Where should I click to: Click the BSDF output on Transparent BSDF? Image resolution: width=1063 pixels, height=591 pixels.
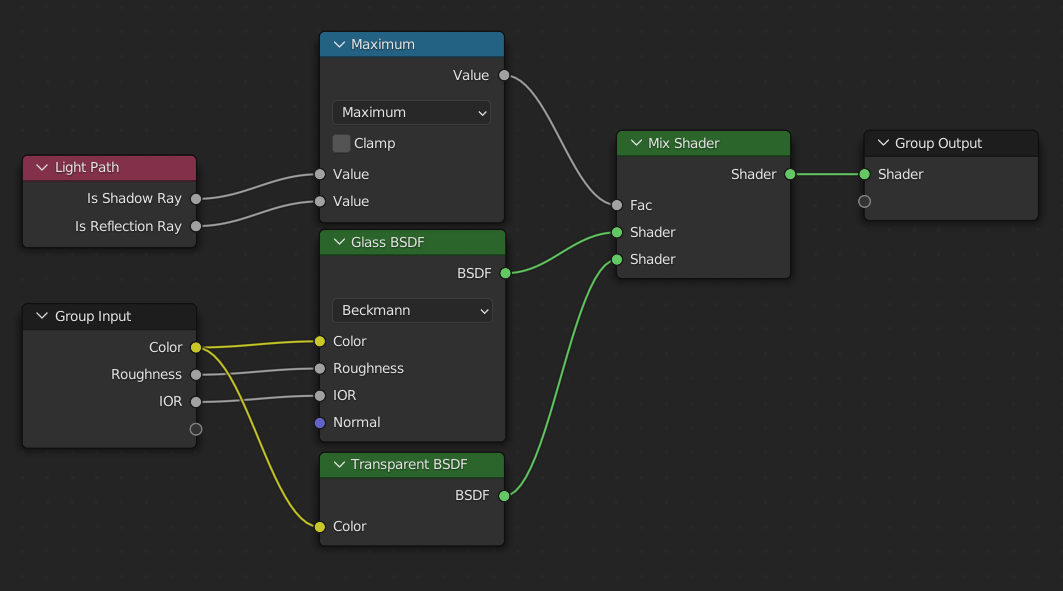(505, 494)
